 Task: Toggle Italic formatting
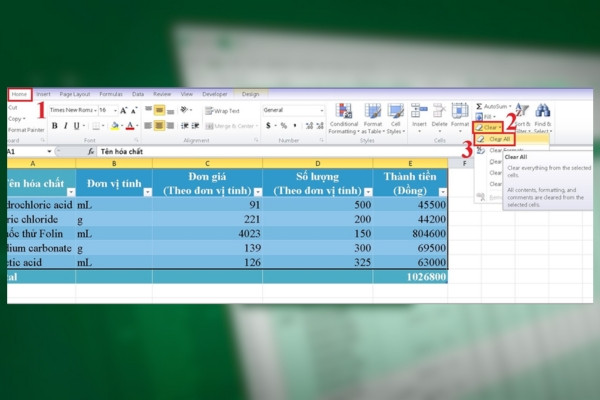[66, 126]
